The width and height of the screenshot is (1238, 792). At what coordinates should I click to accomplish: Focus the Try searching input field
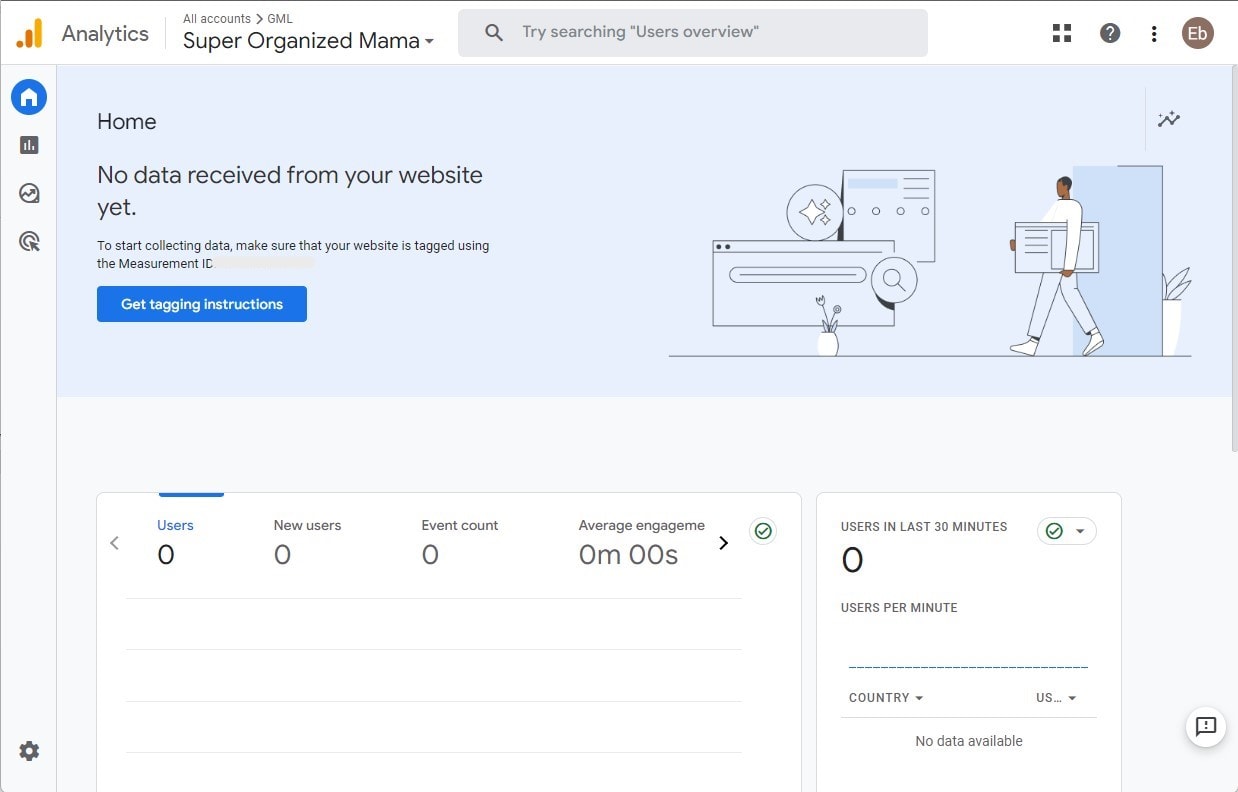click(692, 33)
